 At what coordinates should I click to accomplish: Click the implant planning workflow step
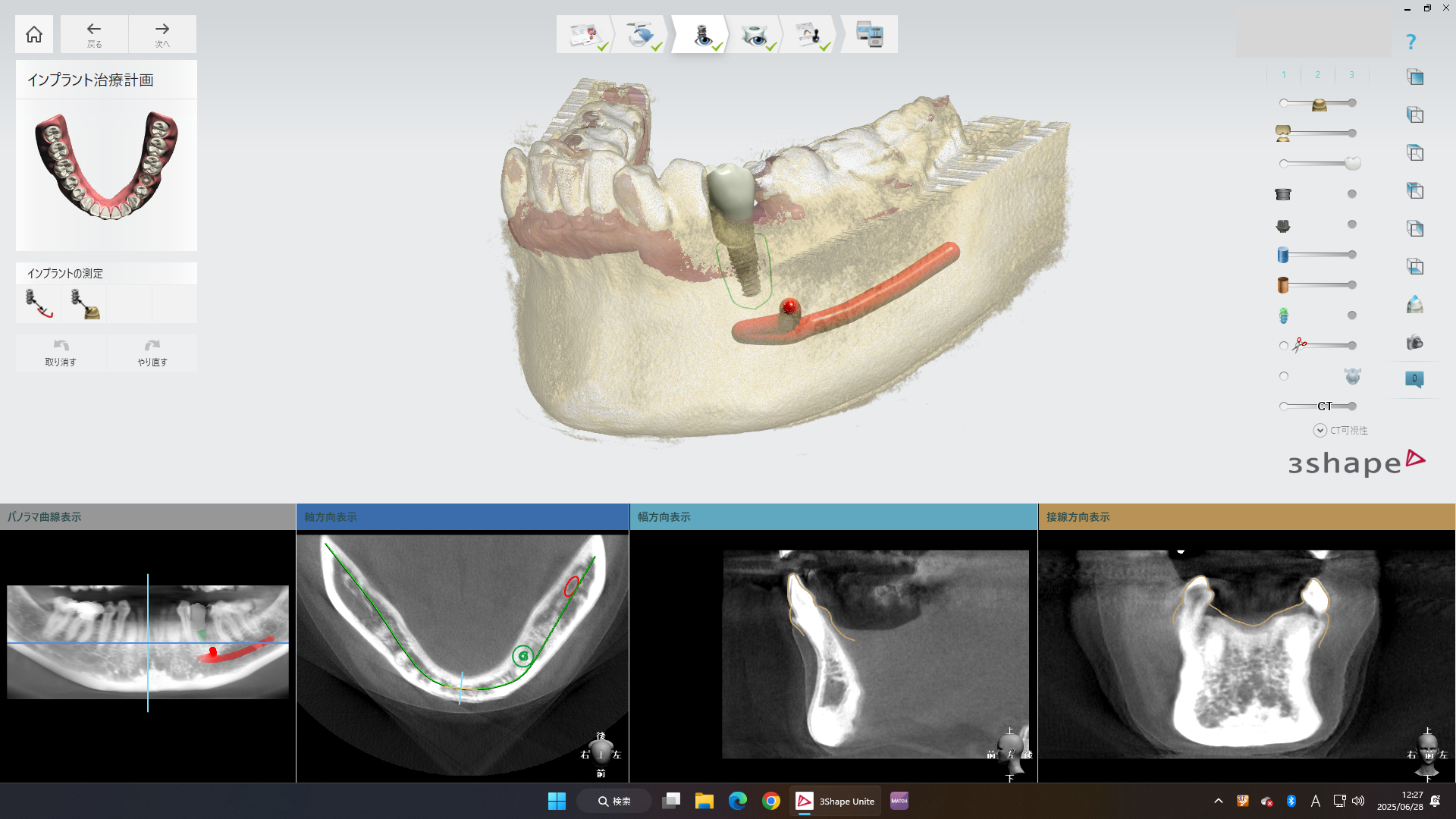pyautogui.click(x=702, y=35)
